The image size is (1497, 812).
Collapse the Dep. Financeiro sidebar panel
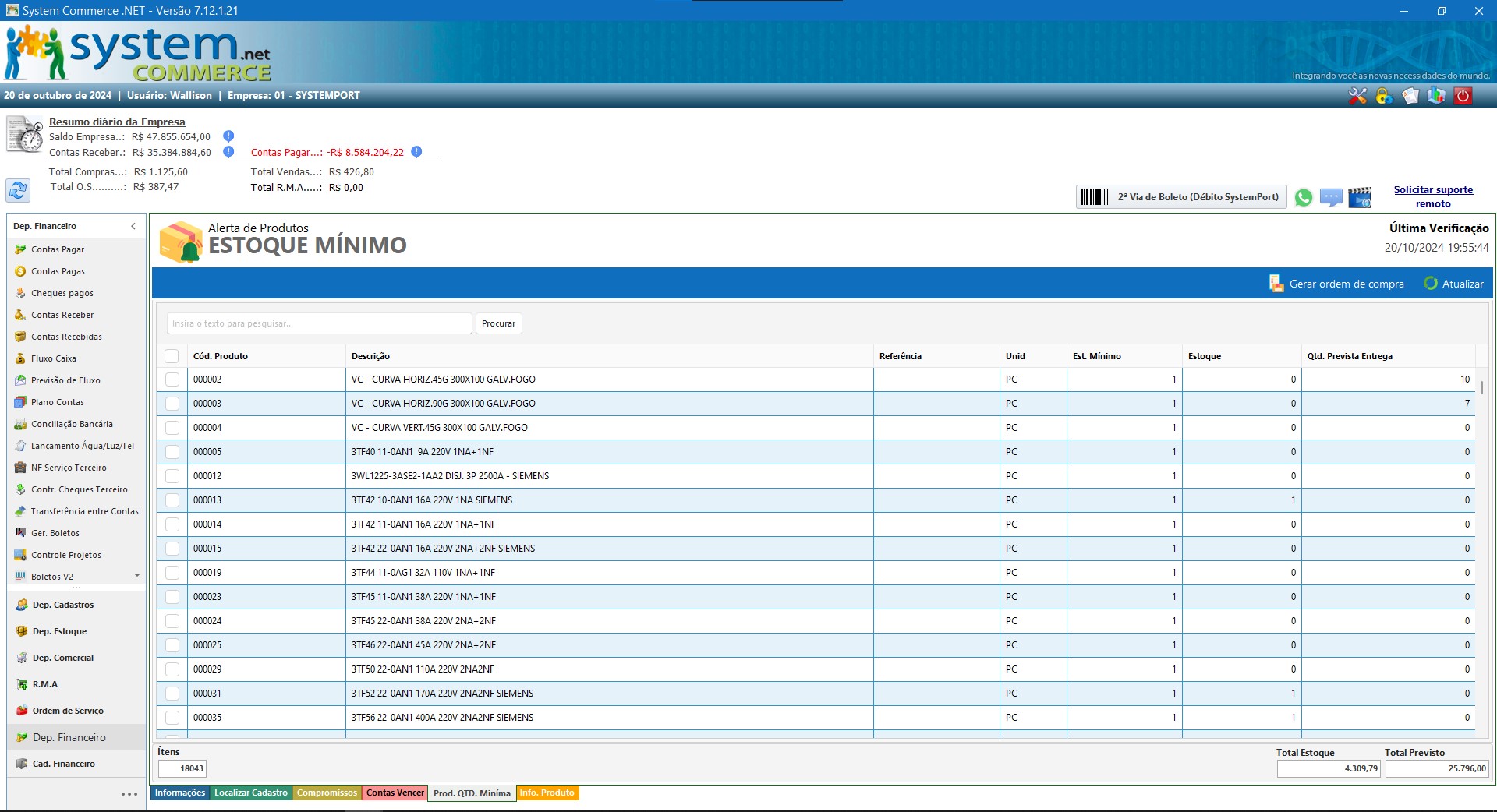[x=133, y=226]
